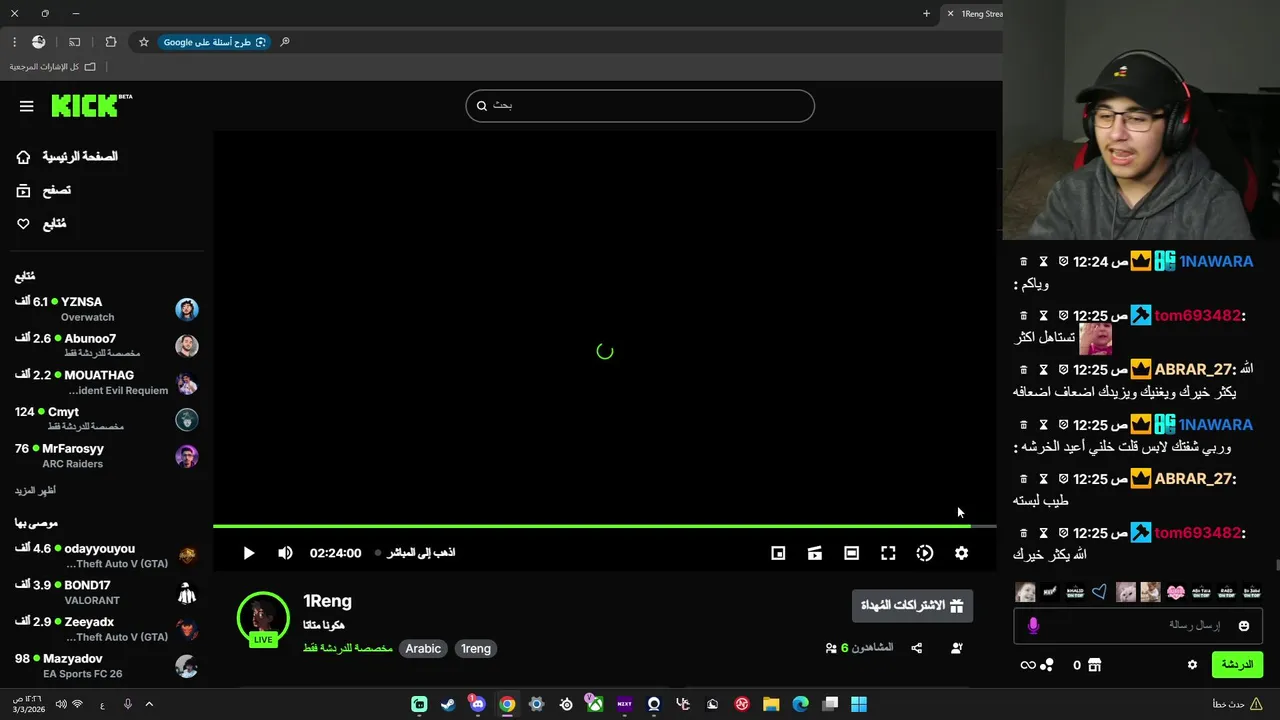Click the blue heart emote

pos(1099,592)
